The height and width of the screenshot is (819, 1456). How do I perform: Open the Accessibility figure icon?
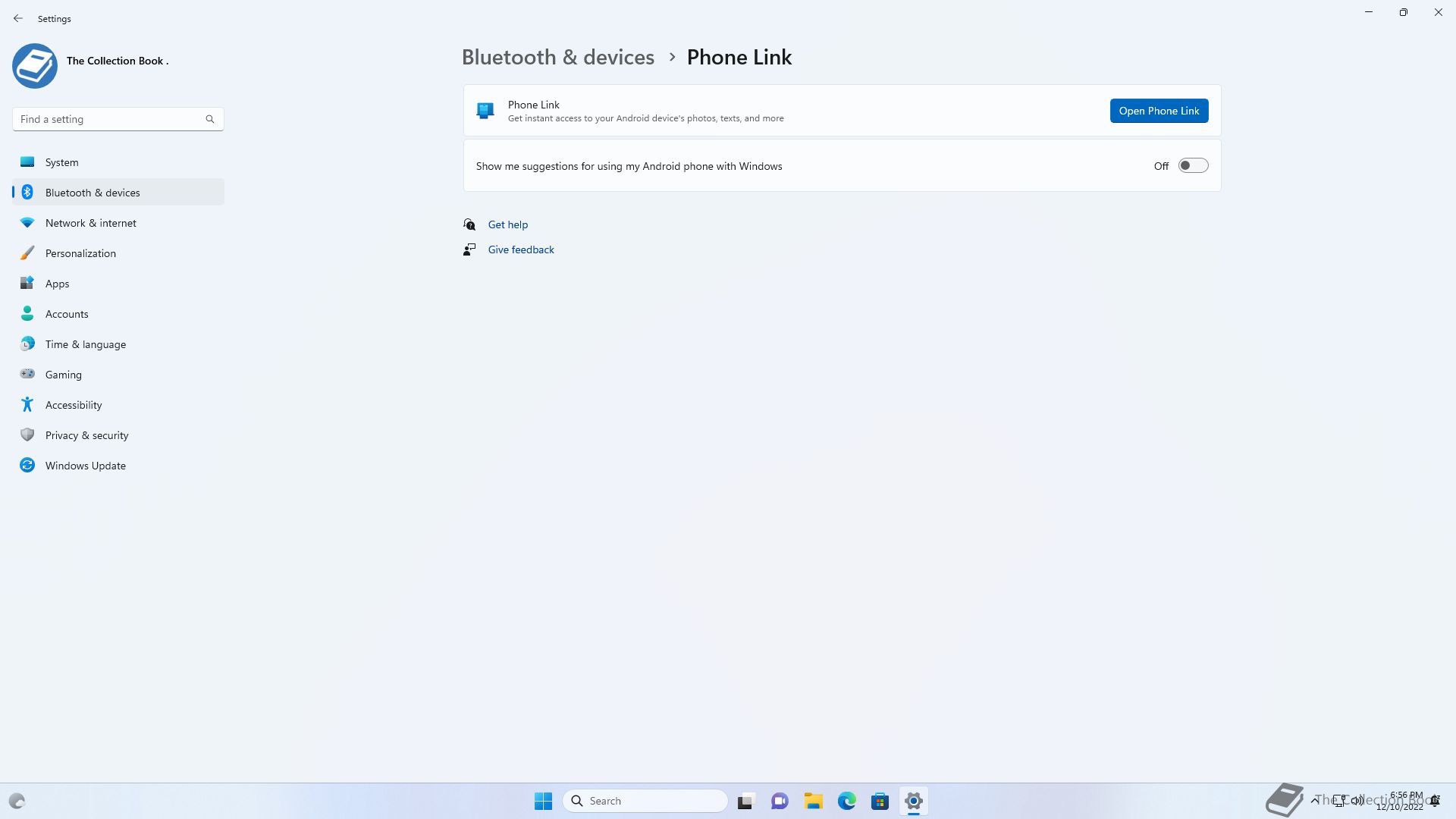[x=27, y=405]
